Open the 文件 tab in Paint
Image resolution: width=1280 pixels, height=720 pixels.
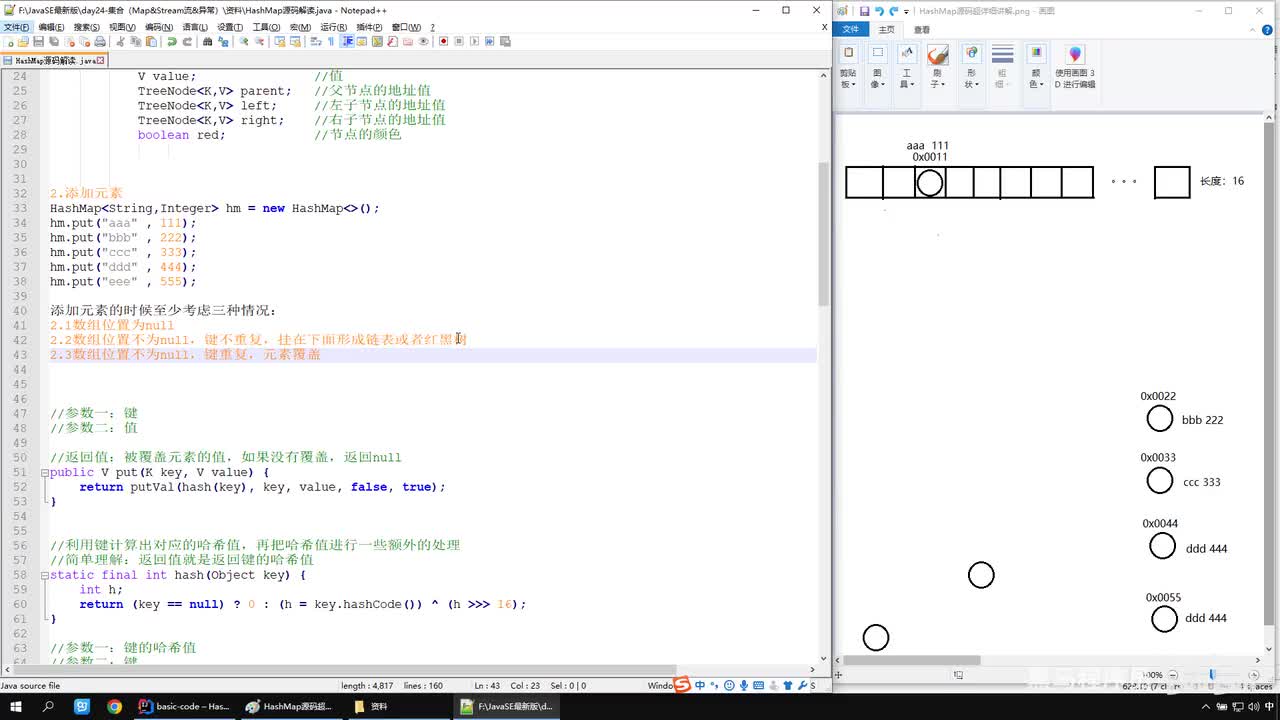(x=850, y=30)
